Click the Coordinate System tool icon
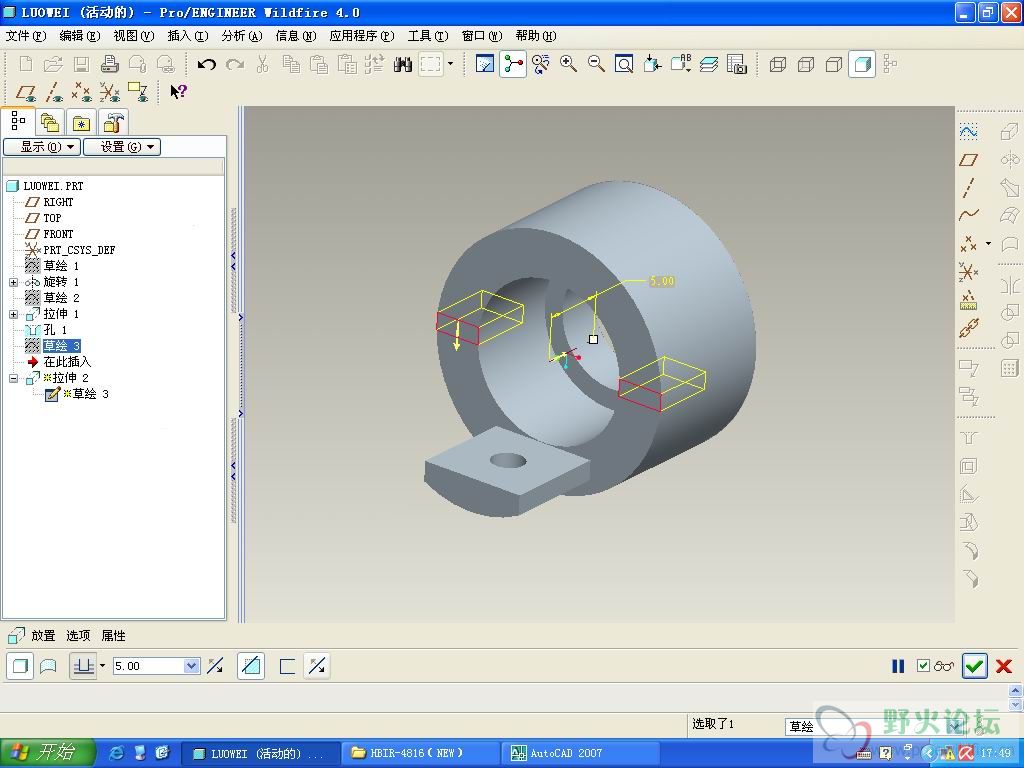1024x768 pixels. 968,272
